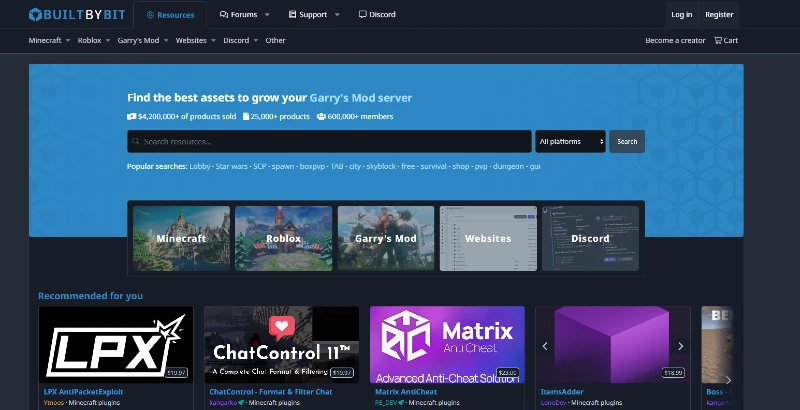This screenshot has height=410, width=800.
Task: Click the magnifier icon in search box
Action: (136, 141)
